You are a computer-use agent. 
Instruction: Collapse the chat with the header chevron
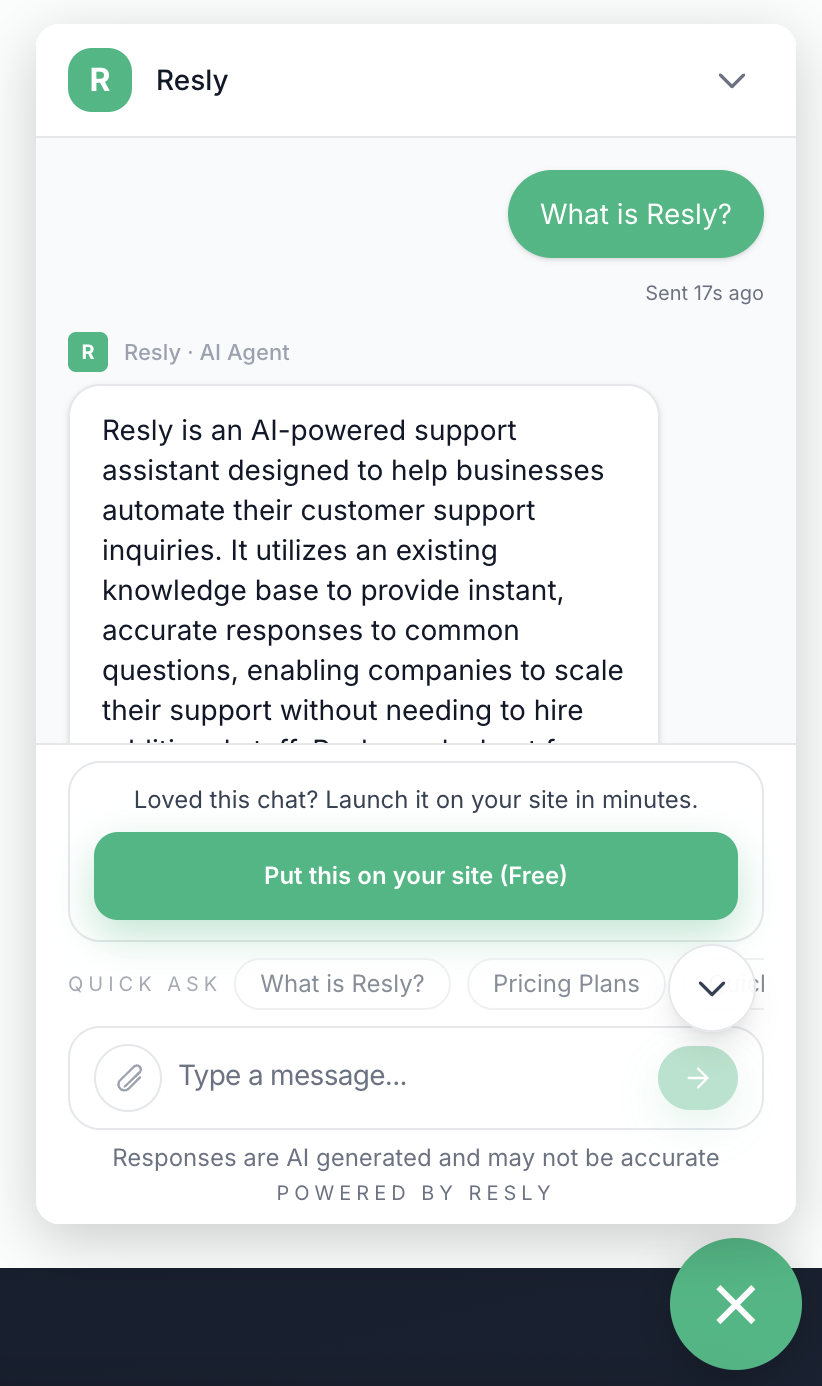[731, 80]
